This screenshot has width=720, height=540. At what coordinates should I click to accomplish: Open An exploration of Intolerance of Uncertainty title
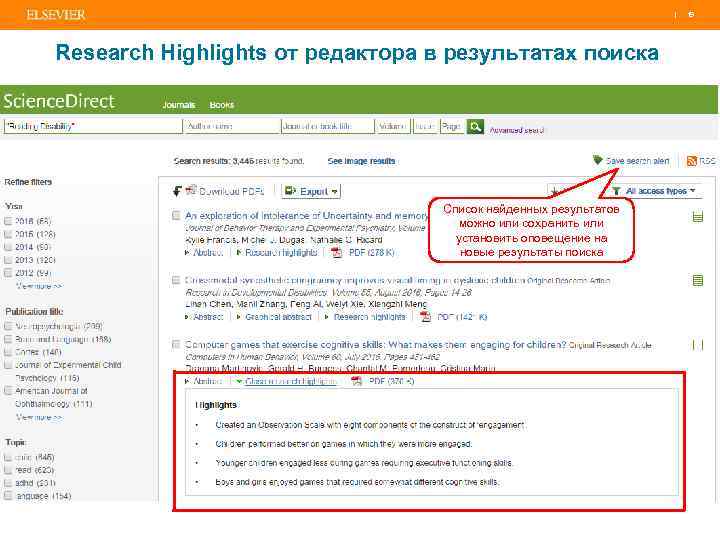click(306, 215)
